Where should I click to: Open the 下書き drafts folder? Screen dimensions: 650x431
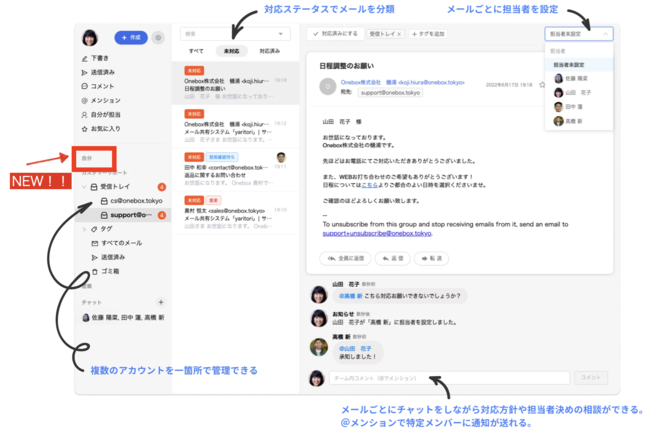click(x=102, y=59)
